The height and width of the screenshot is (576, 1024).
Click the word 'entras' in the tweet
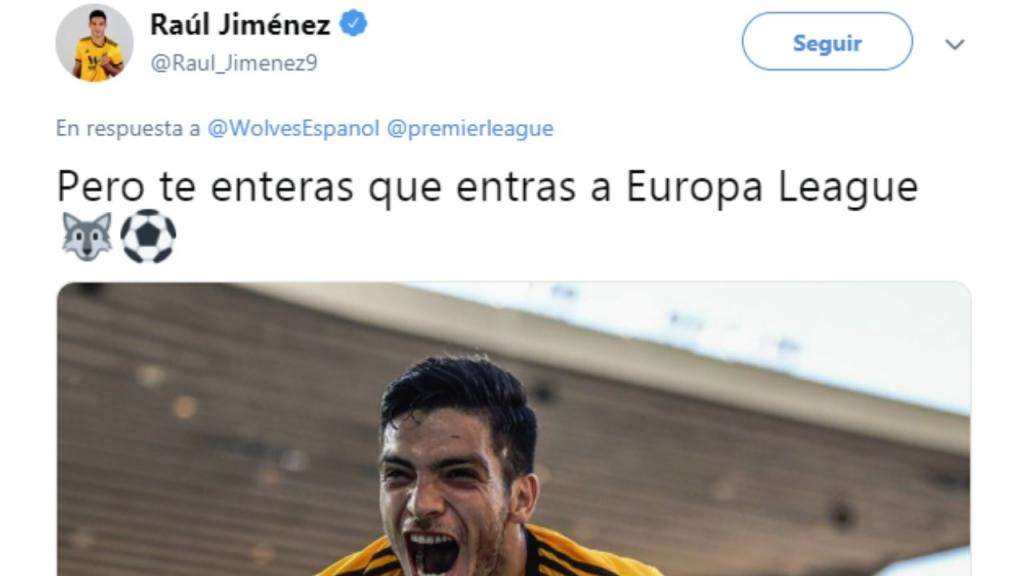pyautogui.click(x=516, y=187)
